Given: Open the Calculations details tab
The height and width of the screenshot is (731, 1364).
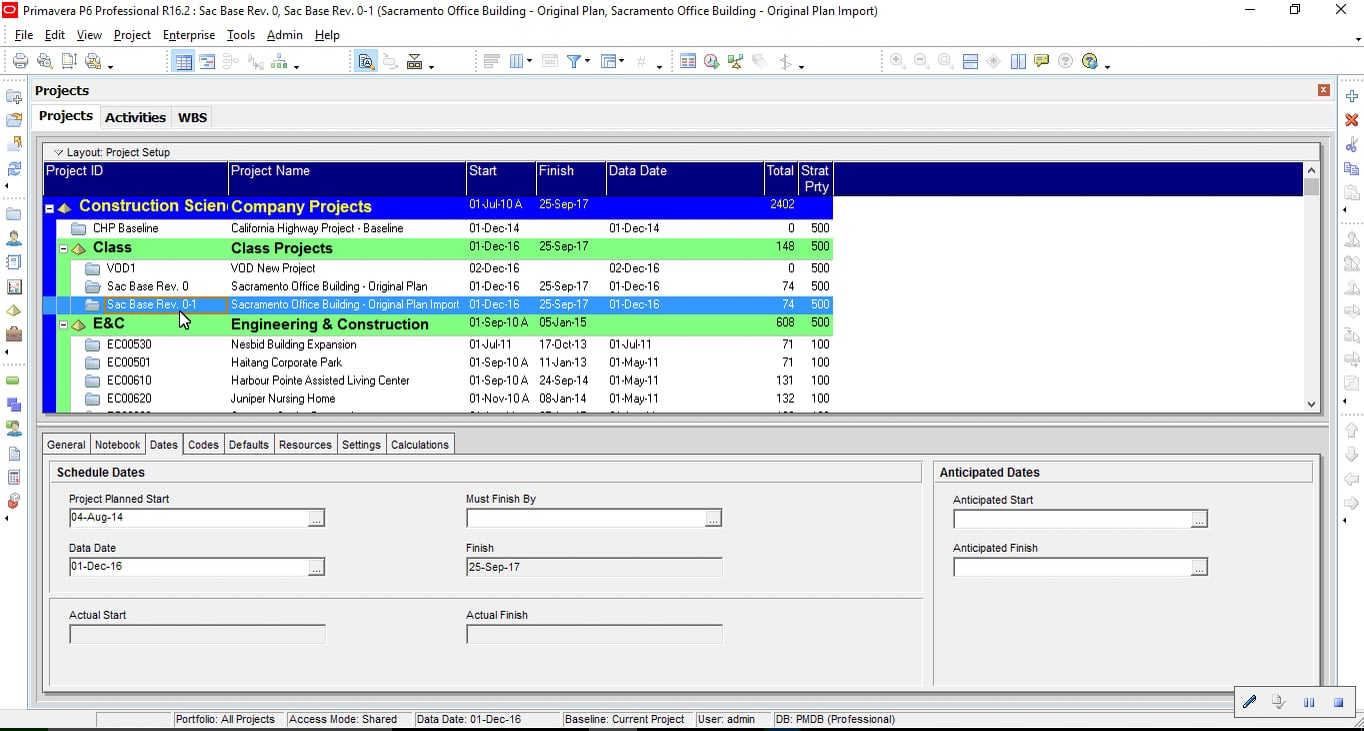Looking at the screenshot, I should pyautogui.click(x=420, y=445).
